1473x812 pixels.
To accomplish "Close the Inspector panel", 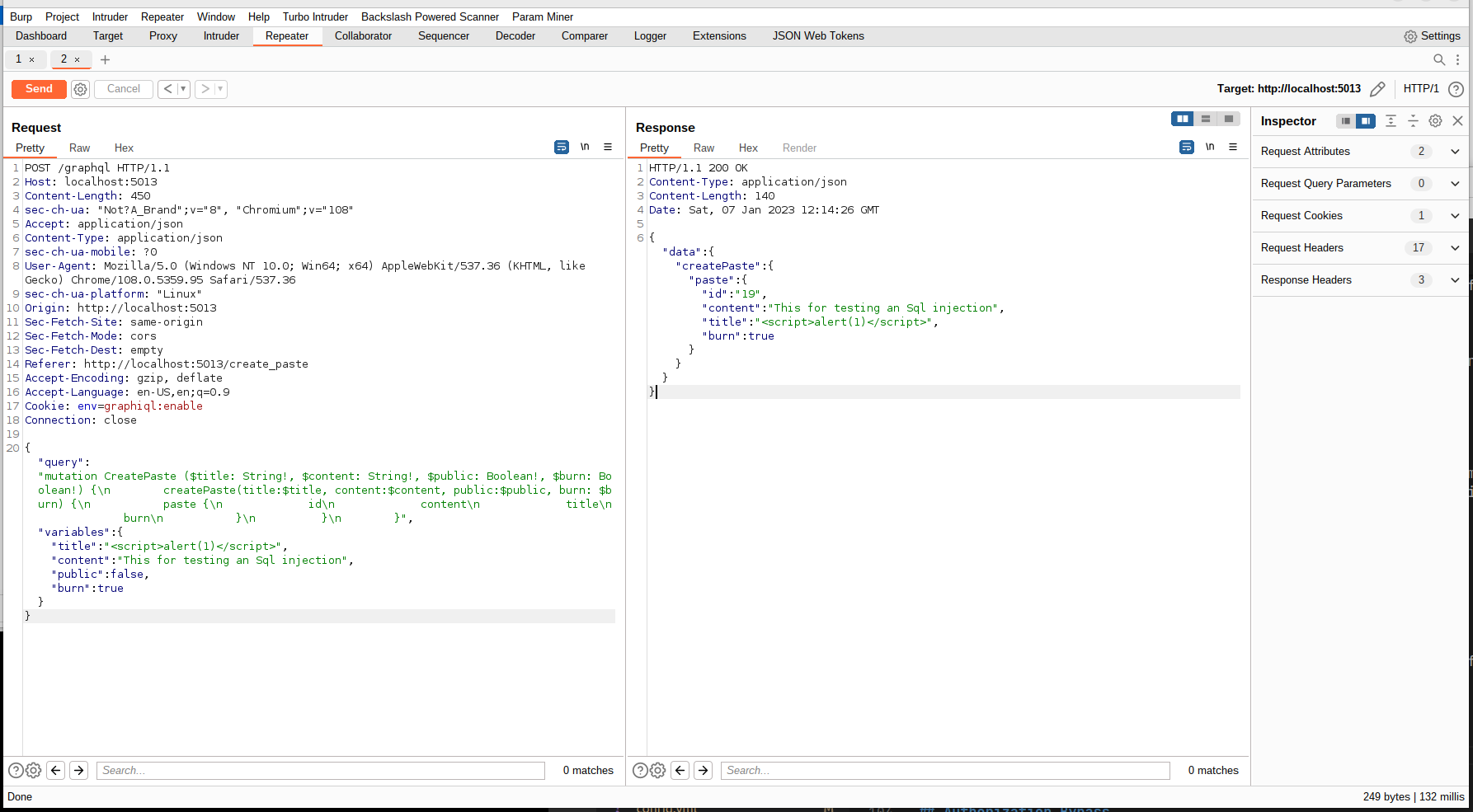I will (x=1457, y=121).
